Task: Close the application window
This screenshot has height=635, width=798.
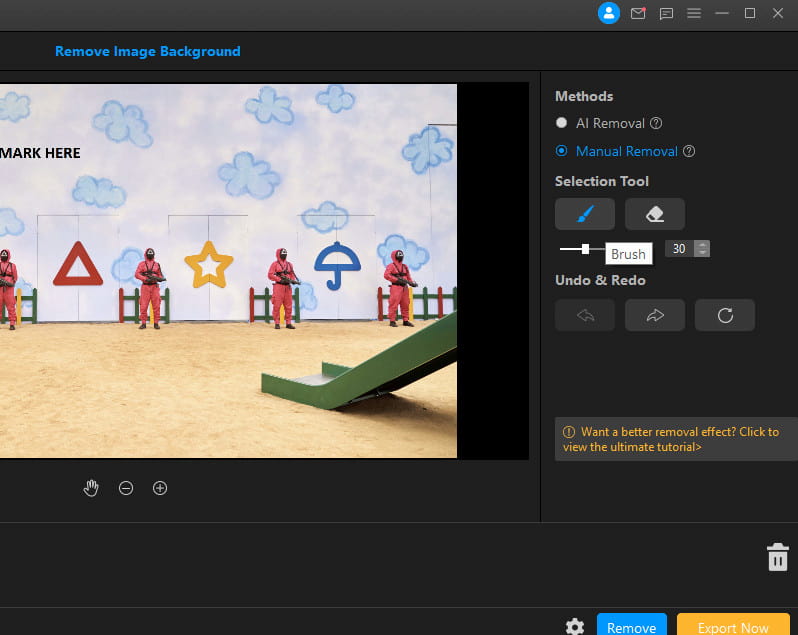Action: click(778, 13)
